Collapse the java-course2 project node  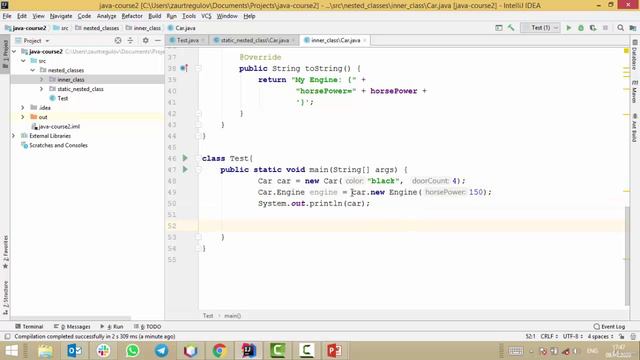14,51
